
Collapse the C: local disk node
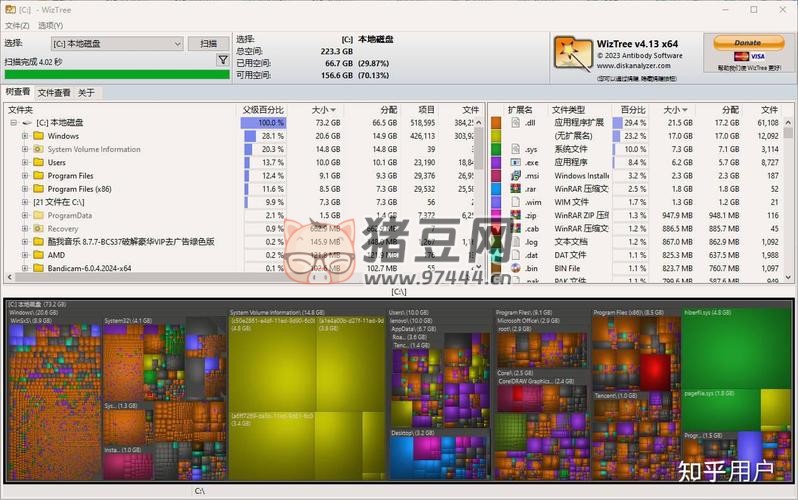[14, 123]
